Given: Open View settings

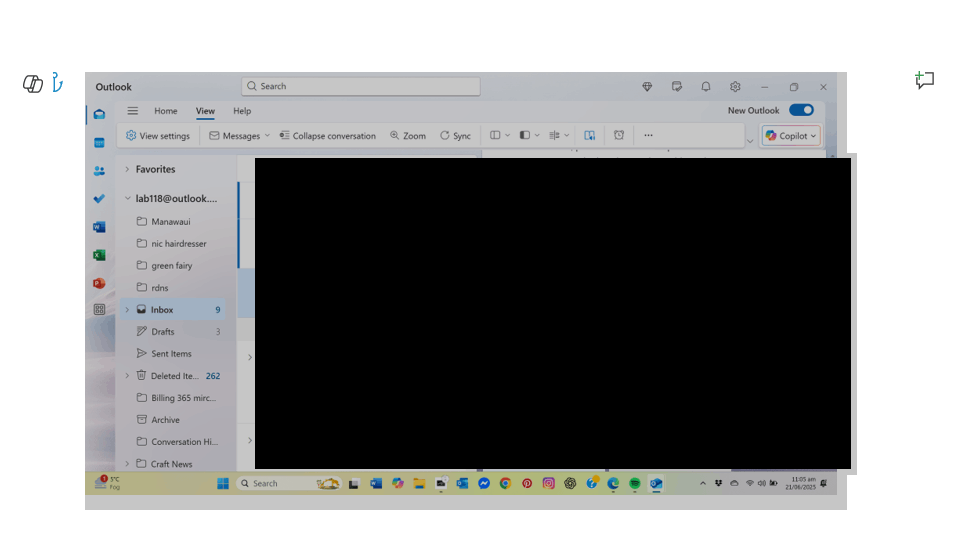Looking at the screenshot, I should click(158, 136).
